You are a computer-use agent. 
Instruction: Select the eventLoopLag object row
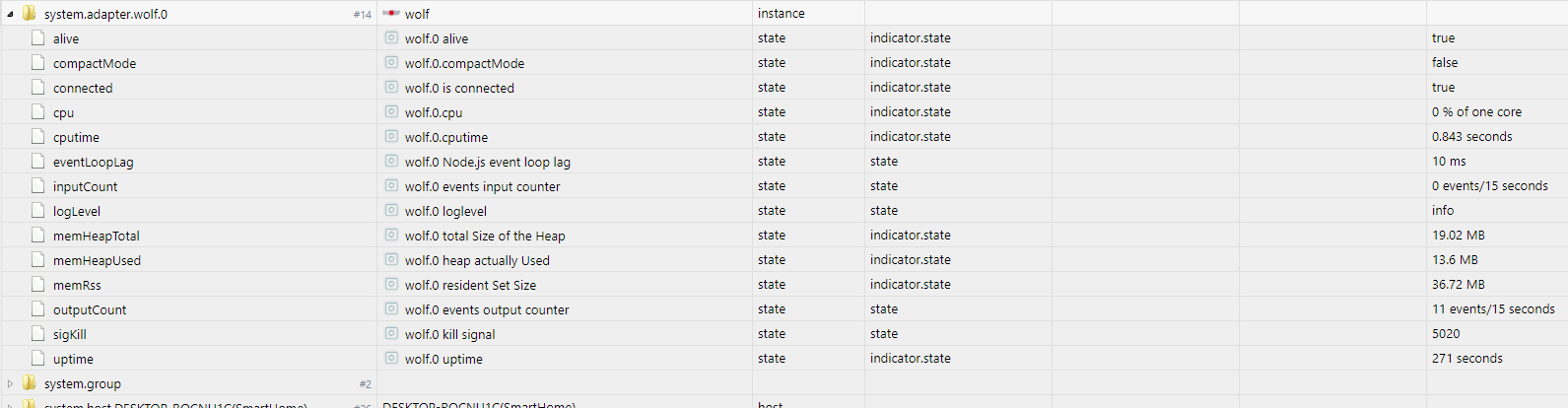[784, 162]
